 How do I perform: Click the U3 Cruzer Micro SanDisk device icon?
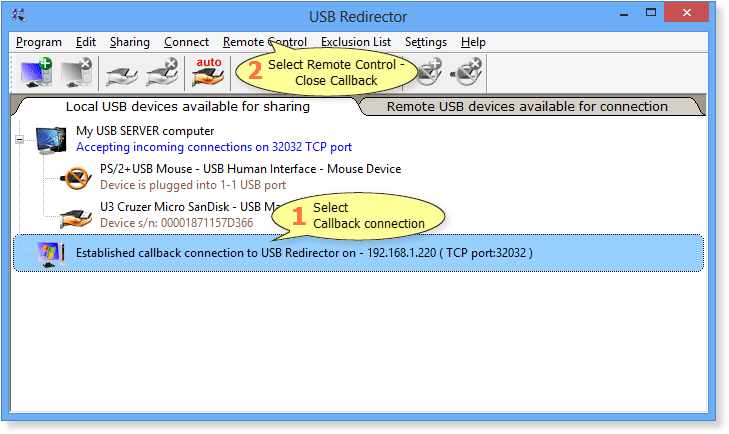76,217
